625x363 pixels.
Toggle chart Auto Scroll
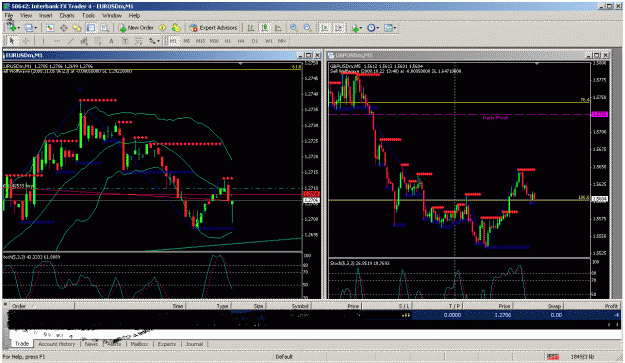tap(325, 27)
